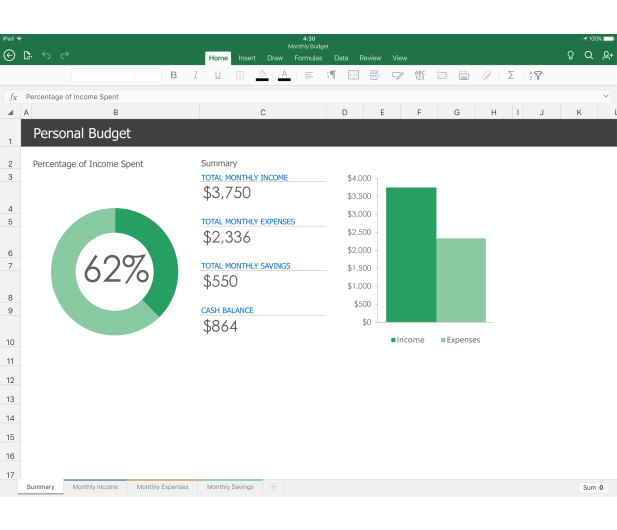Screen dimensions: 617x530
Task: Select column C header
Action: tap(263, 113)
